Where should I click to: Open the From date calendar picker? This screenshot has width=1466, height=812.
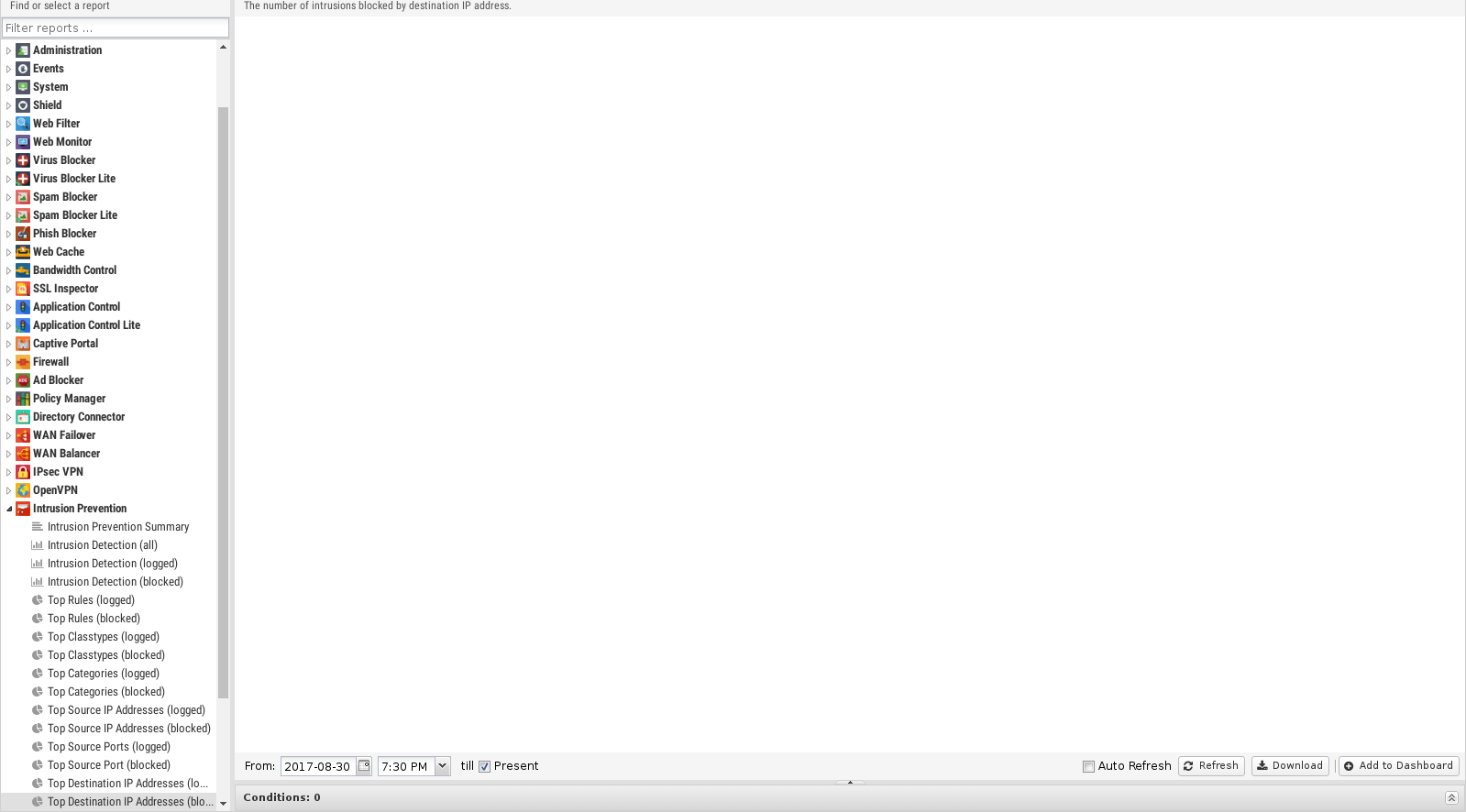tap(364, 766)
